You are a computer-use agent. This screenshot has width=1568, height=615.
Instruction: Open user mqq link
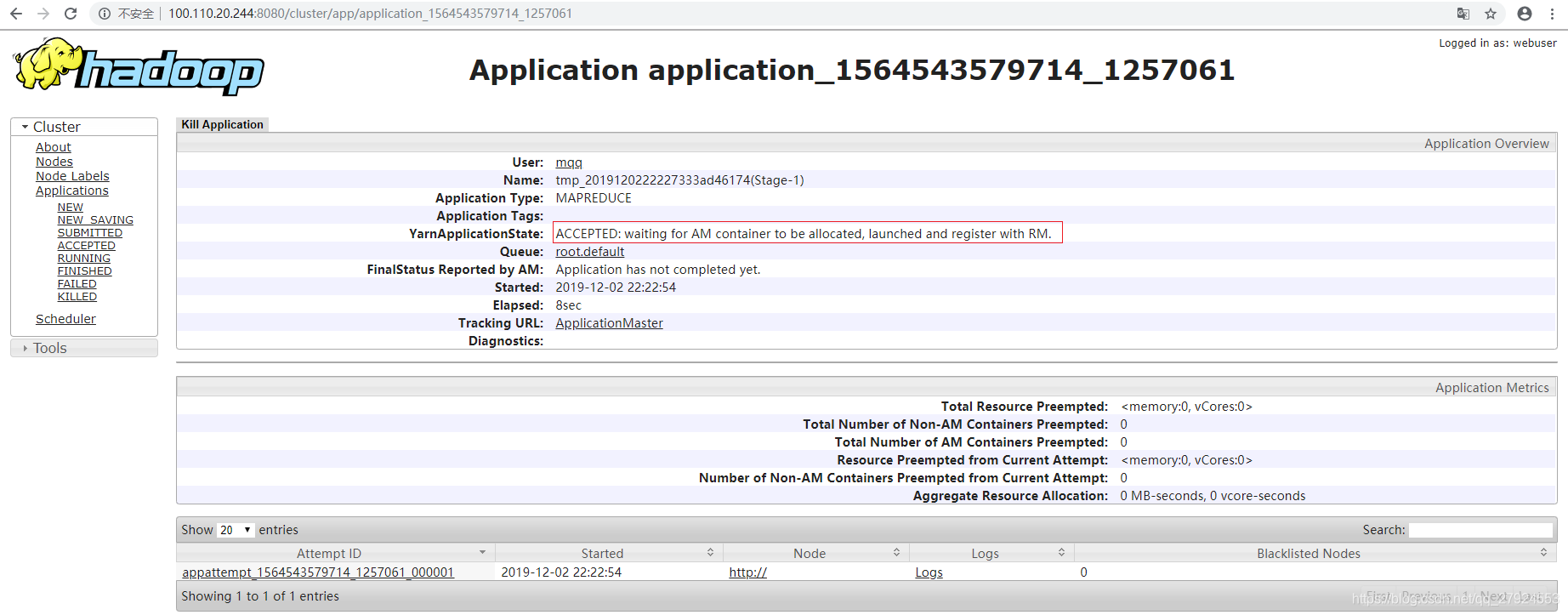[568, 162]
